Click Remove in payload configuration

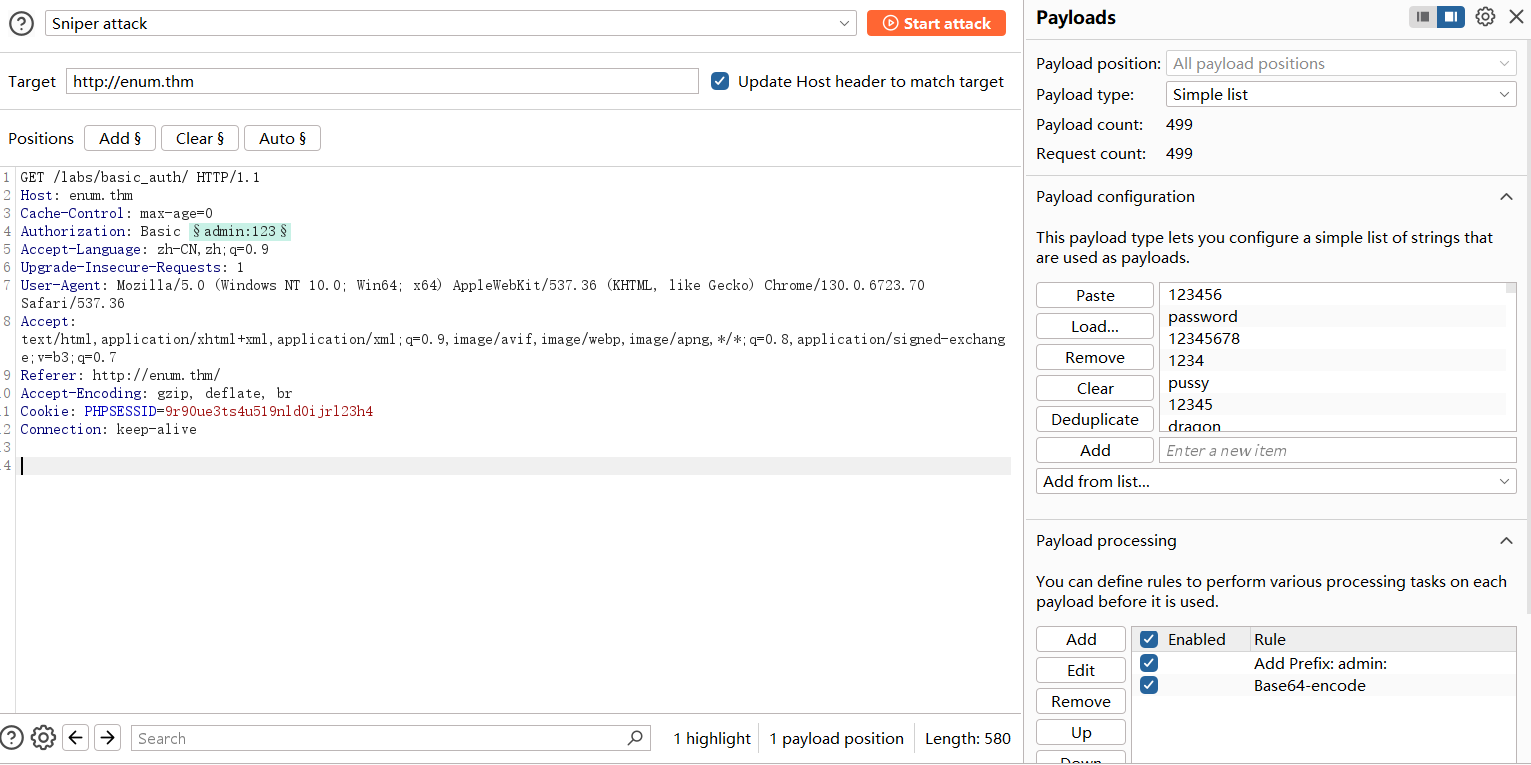[x=1095, y=357]
